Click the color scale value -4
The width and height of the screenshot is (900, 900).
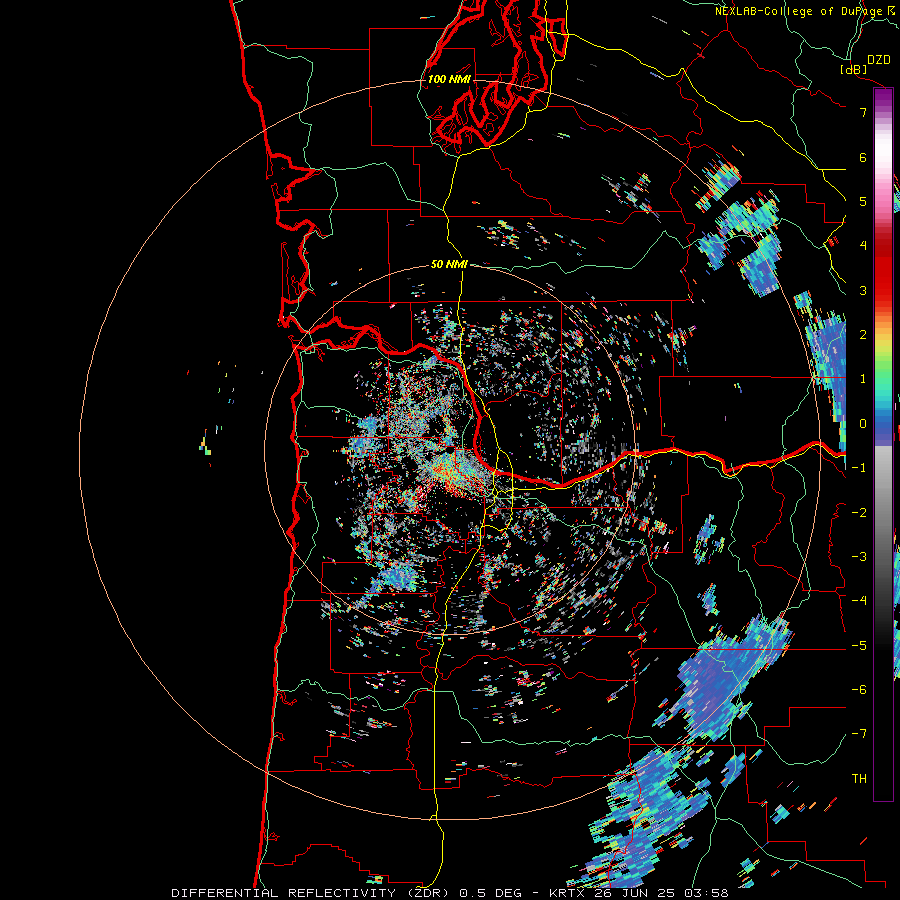[859, 601]
